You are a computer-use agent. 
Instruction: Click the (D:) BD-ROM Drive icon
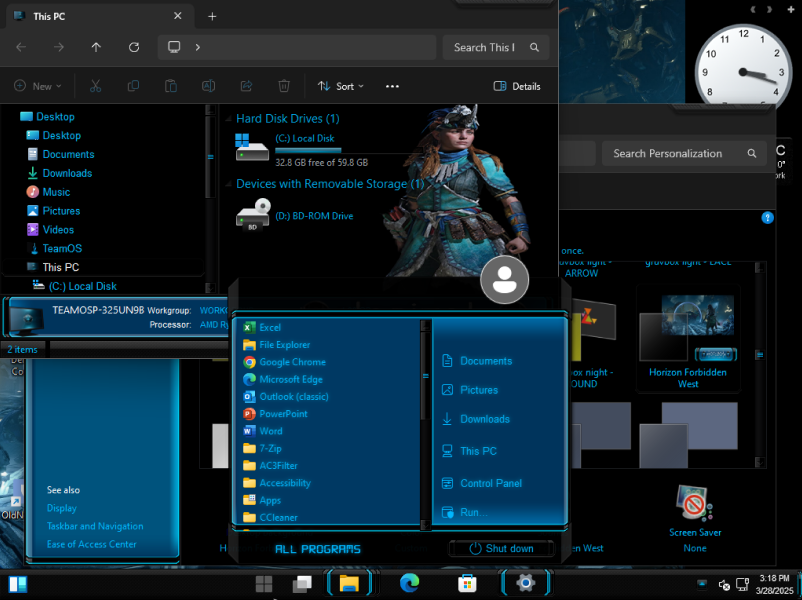253,214
